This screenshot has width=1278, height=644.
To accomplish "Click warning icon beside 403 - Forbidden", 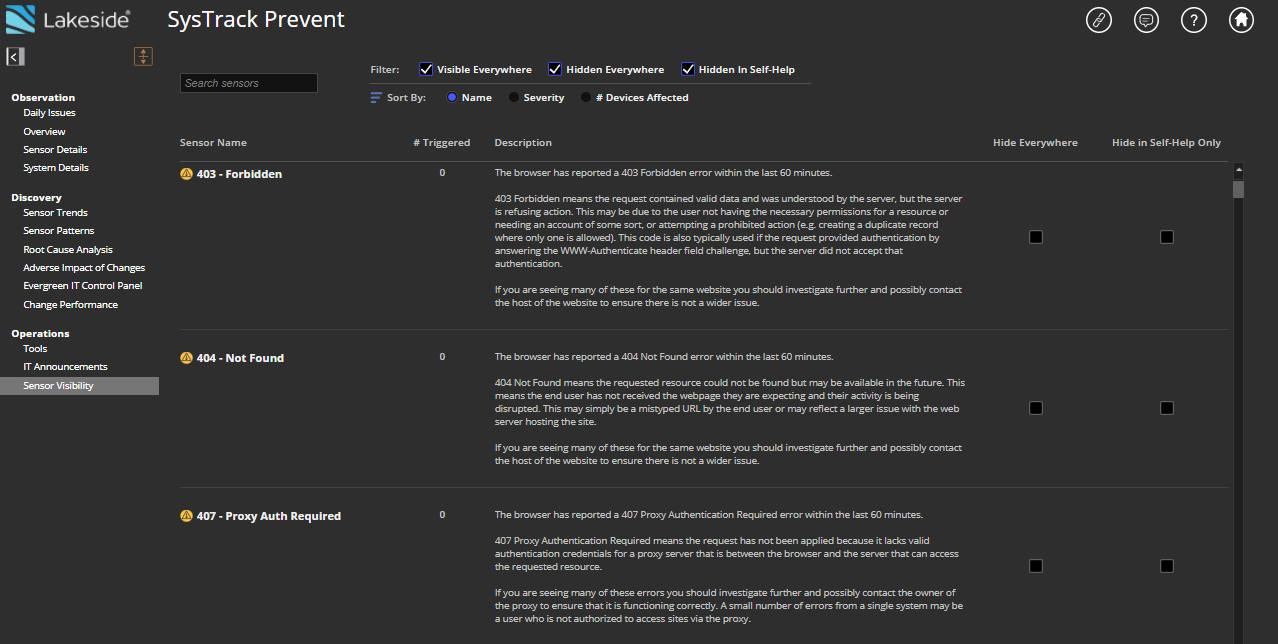I will click(x=186, y=174).
